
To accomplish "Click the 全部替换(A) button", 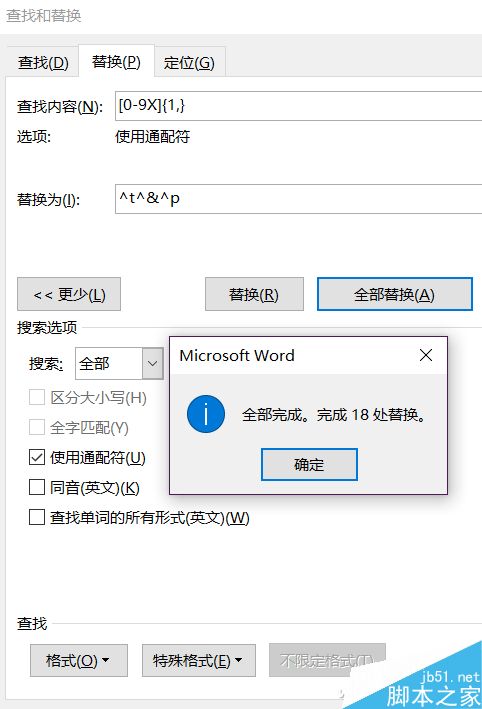I will pyautogui.click(x=395, y=294).
